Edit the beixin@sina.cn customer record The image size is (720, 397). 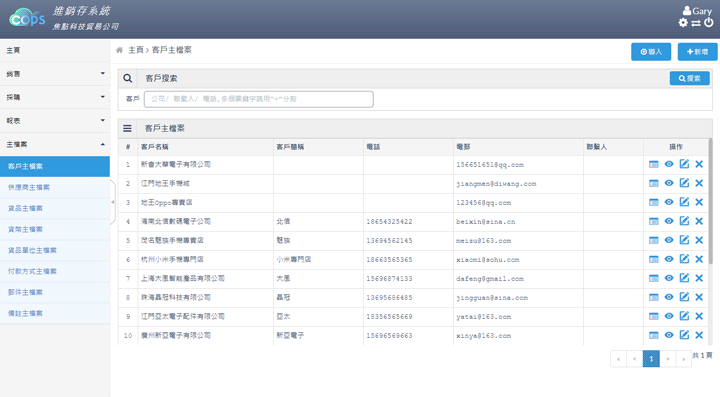684,221
